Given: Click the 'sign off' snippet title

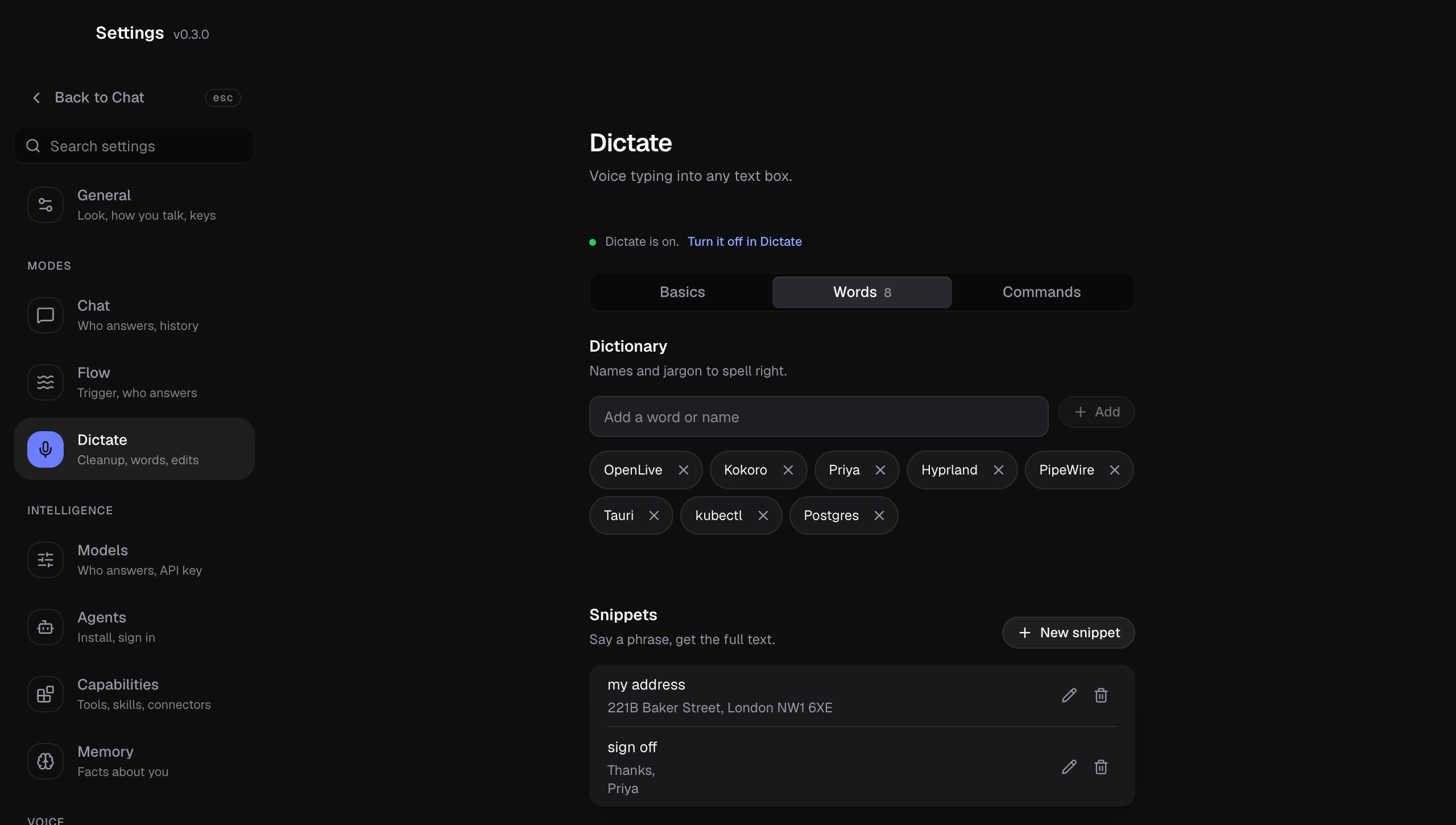Looking at the screenshot, I should (x=632, y=747).
